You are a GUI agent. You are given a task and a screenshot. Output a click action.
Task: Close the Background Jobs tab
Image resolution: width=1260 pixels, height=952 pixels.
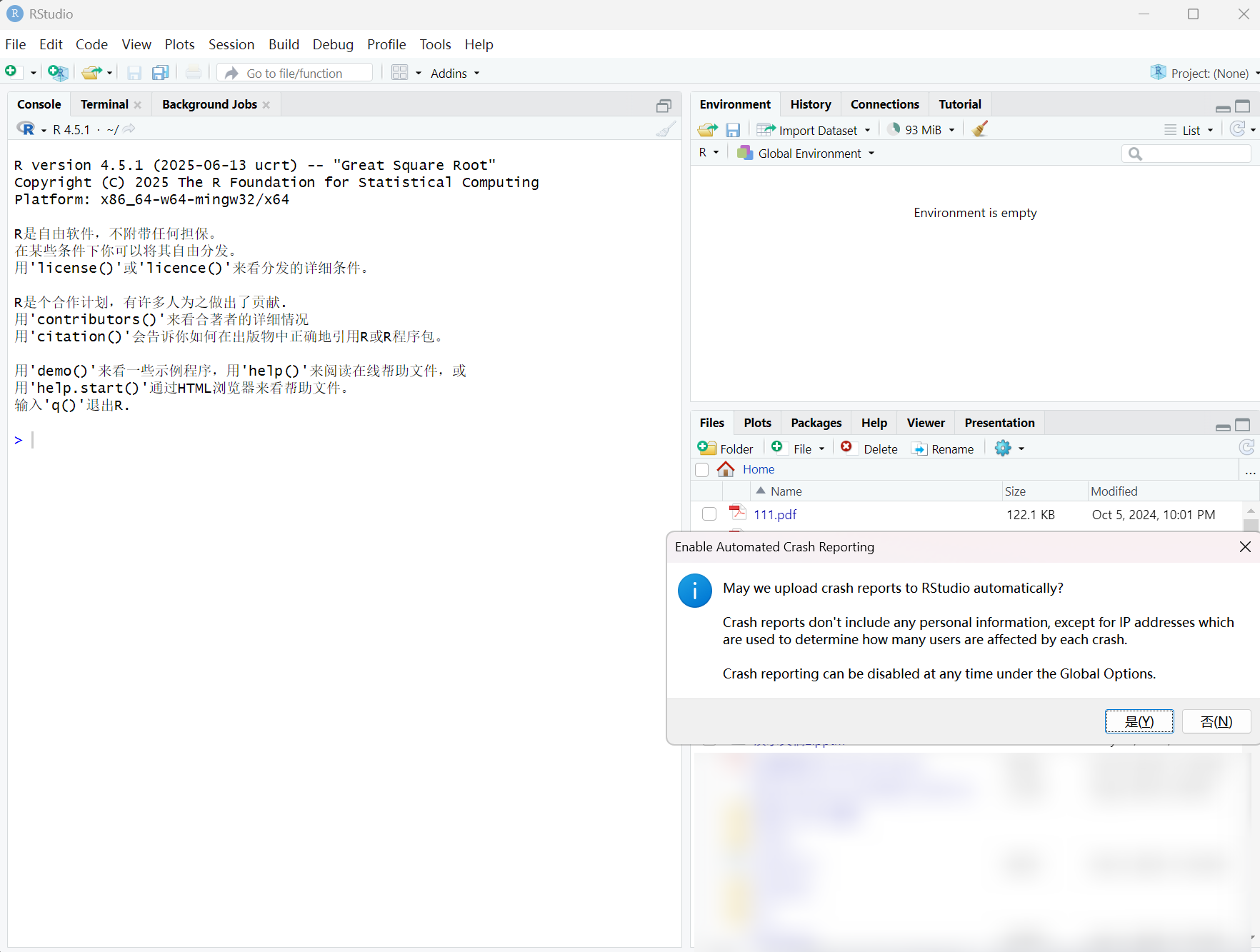pyautogui.click(x=266, y=105)
